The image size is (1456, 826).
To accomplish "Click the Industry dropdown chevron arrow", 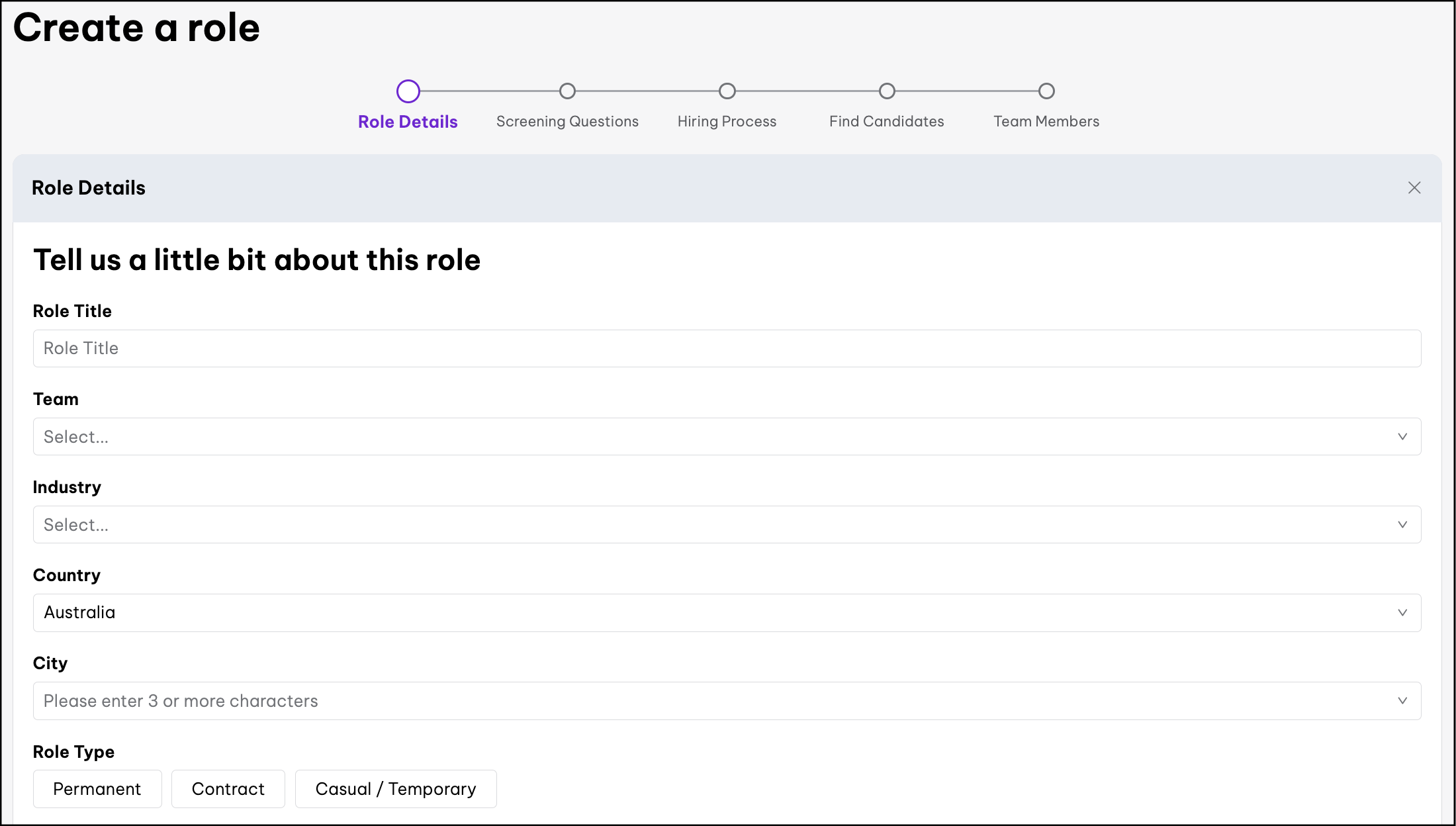I will [x=1402, y=525].
